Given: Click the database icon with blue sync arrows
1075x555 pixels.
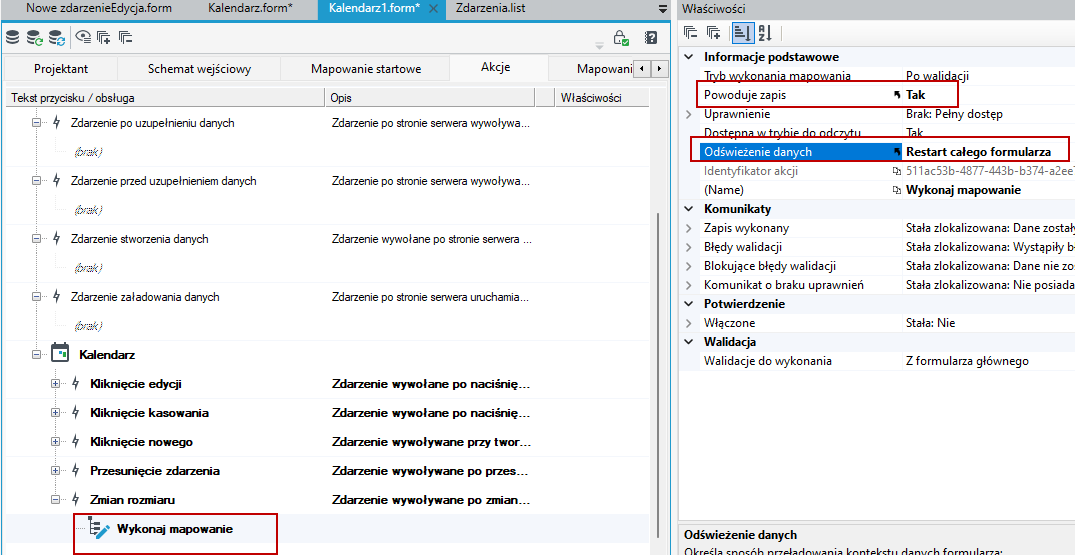Looking at the screenshot, I should 57,37.
